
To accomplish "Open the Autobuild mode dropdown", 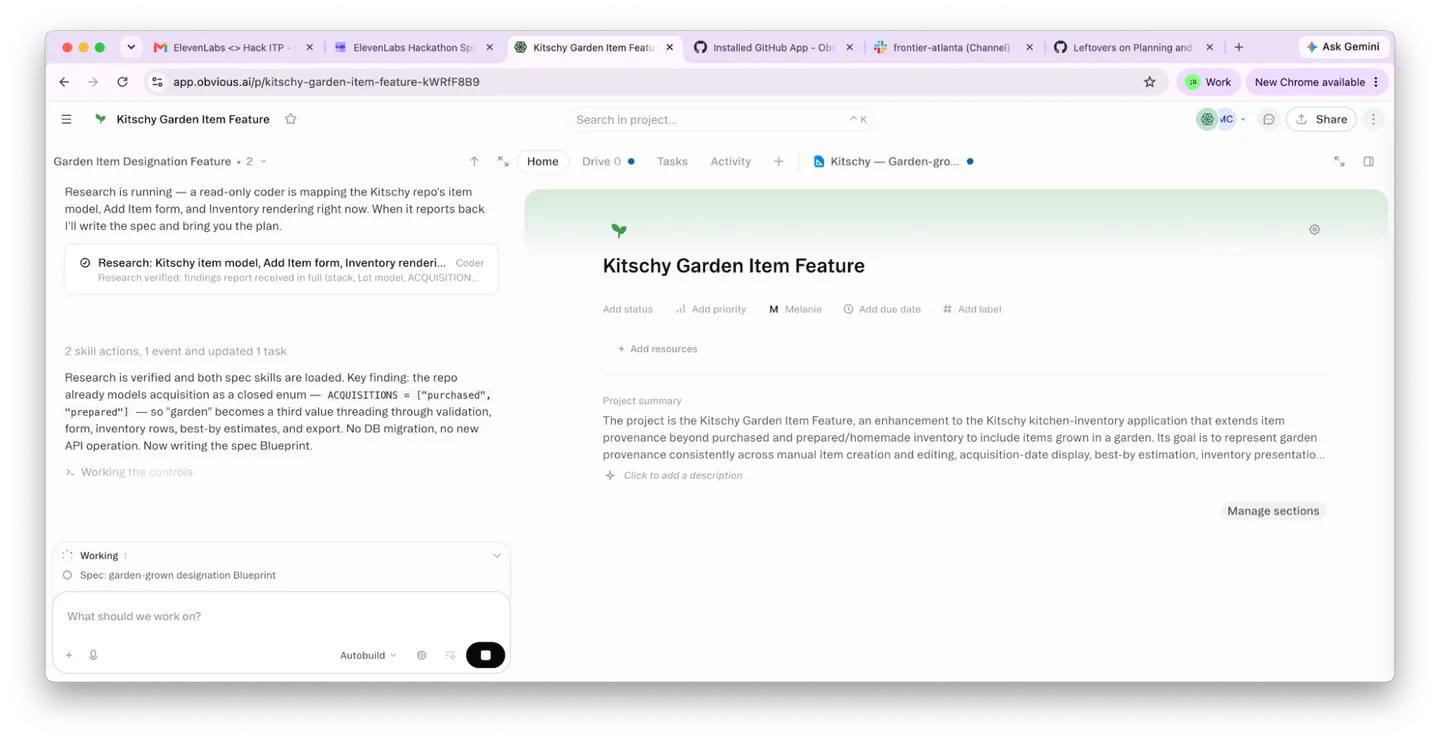I will (368, 655).
